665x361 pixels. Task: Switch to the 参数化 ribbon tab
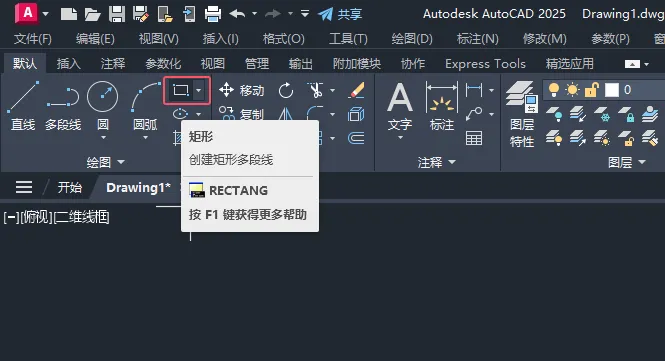tap(163, 64)
